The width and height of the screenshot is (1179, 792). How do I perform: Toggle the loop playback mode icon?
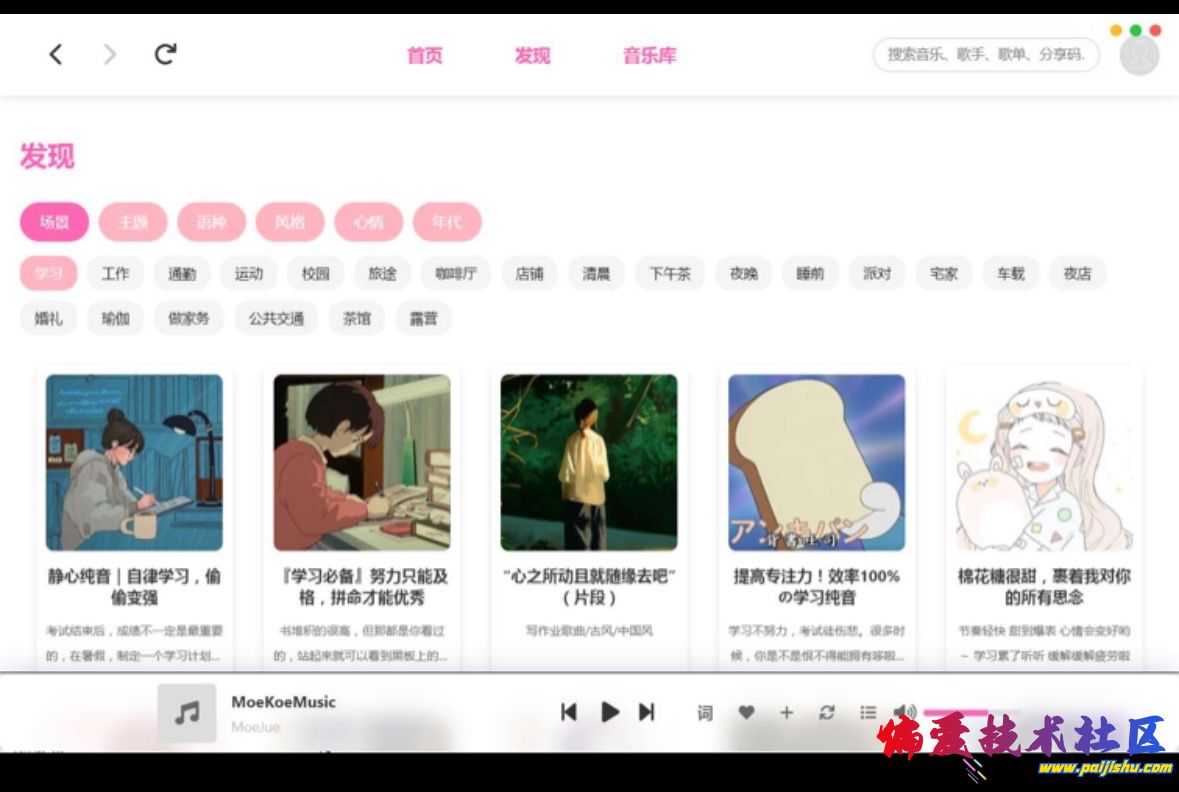[827, 713]
